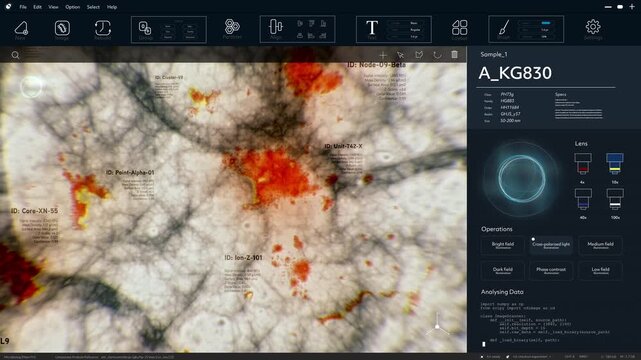
Task: Open the Select menu
Action: pos(93,7)
